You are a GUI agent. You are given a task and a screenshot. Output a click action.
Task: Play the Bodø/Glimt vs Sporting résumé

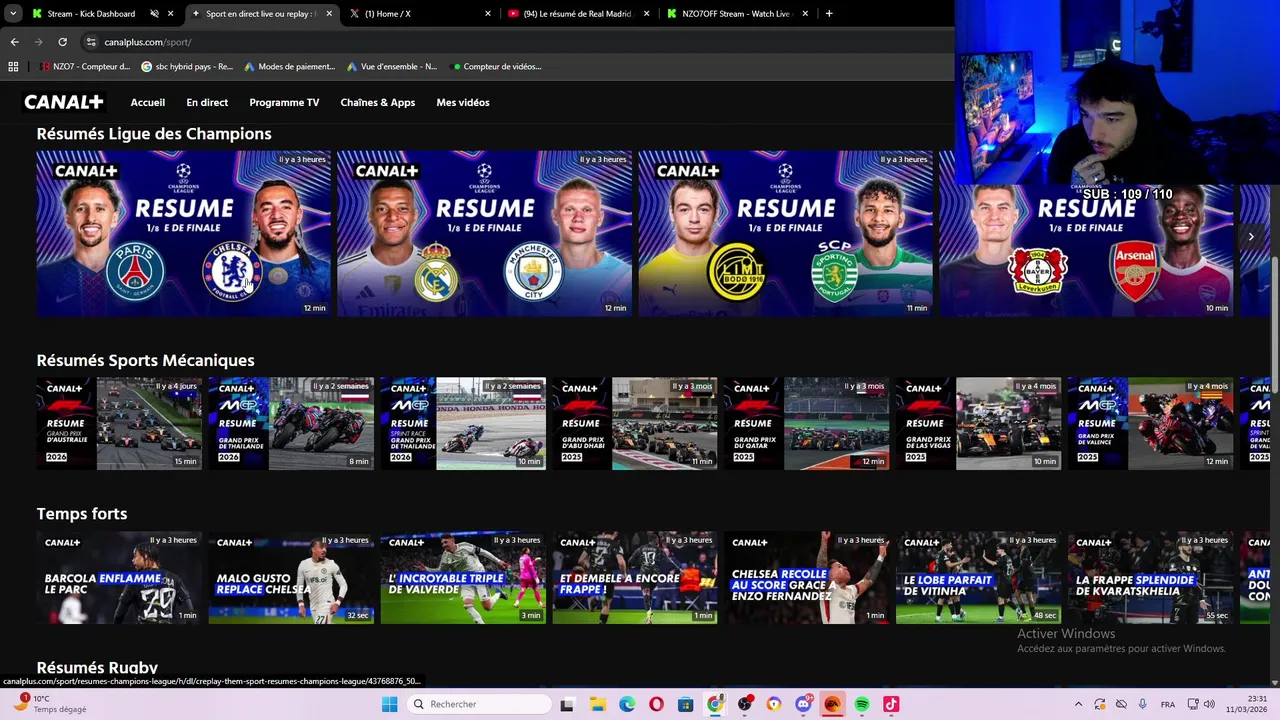point(785,233)
